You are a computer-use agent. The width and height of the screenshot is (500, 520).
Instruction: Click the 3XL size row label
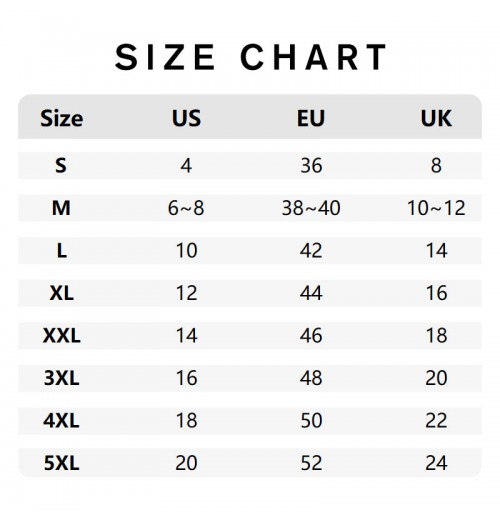[x=62, y=378]
